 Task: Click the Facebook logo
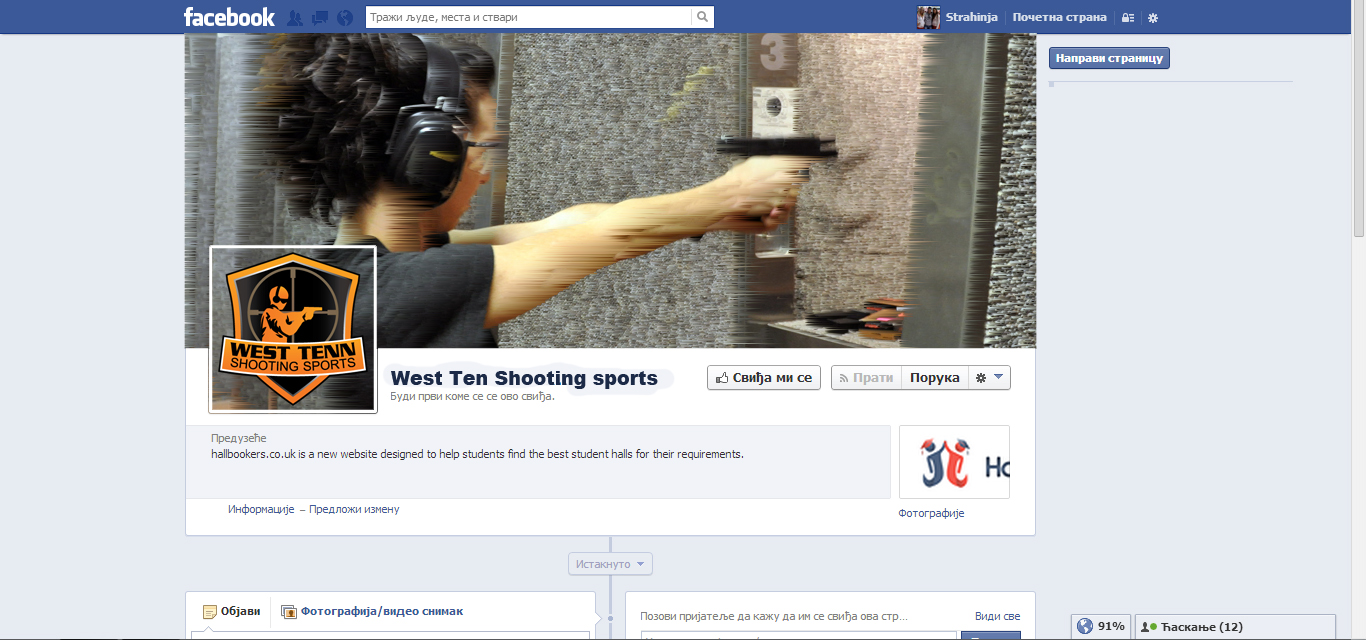(229, 17)
